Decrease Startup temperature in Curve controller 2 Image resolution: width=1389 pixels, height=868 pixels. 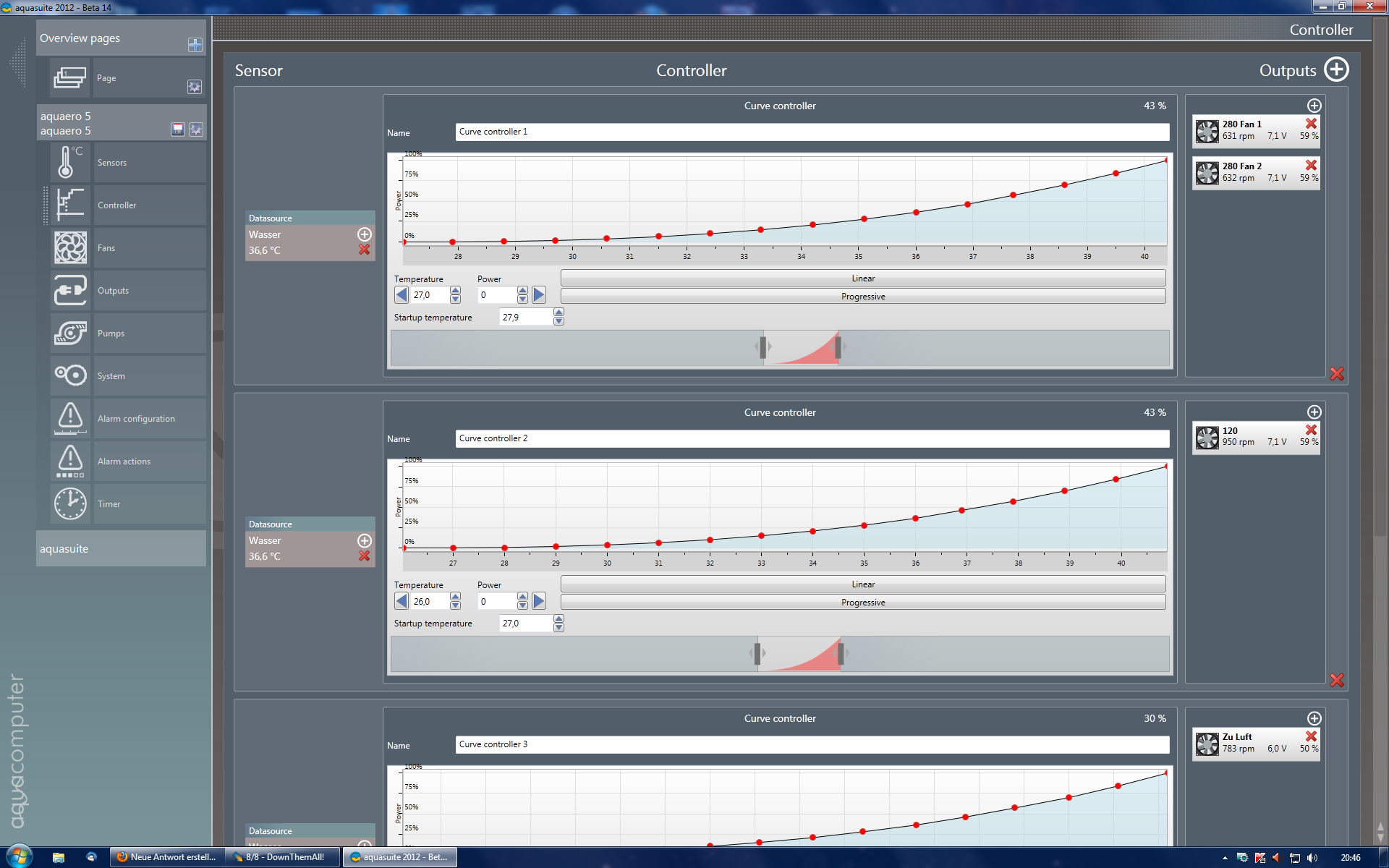point(558,628)
